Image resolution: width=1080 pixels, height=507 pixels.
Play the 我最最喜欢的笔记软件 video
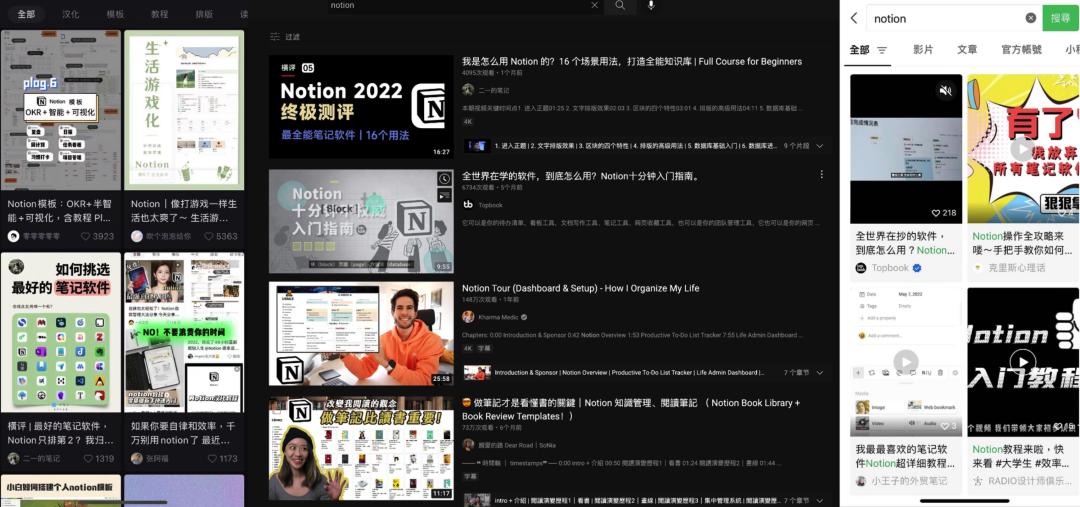pyautogui.click(x=906, y=362)
